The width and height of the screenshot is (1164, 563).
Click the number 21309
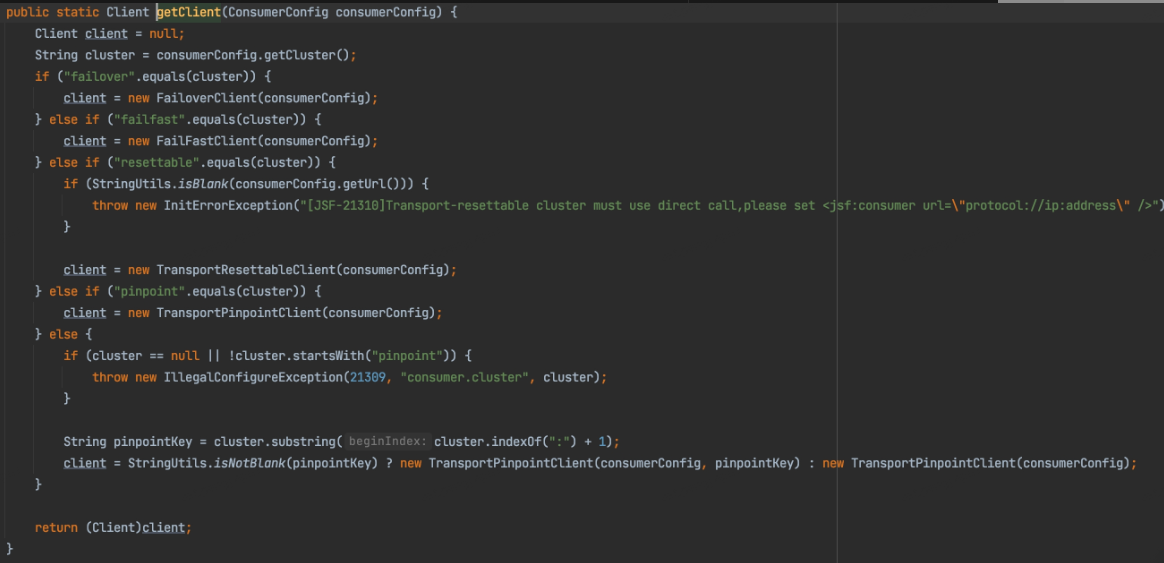(367, 377)
